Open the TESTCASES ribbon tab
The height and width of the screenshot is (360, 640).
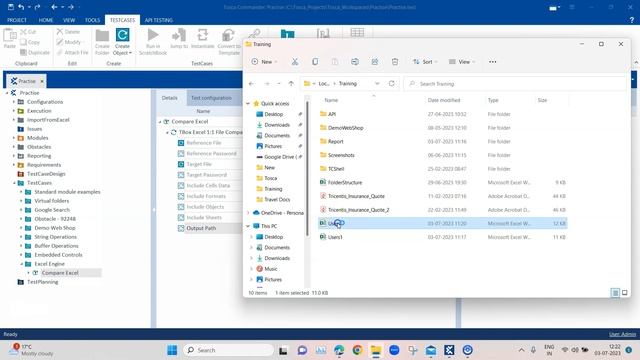point(122,20)
